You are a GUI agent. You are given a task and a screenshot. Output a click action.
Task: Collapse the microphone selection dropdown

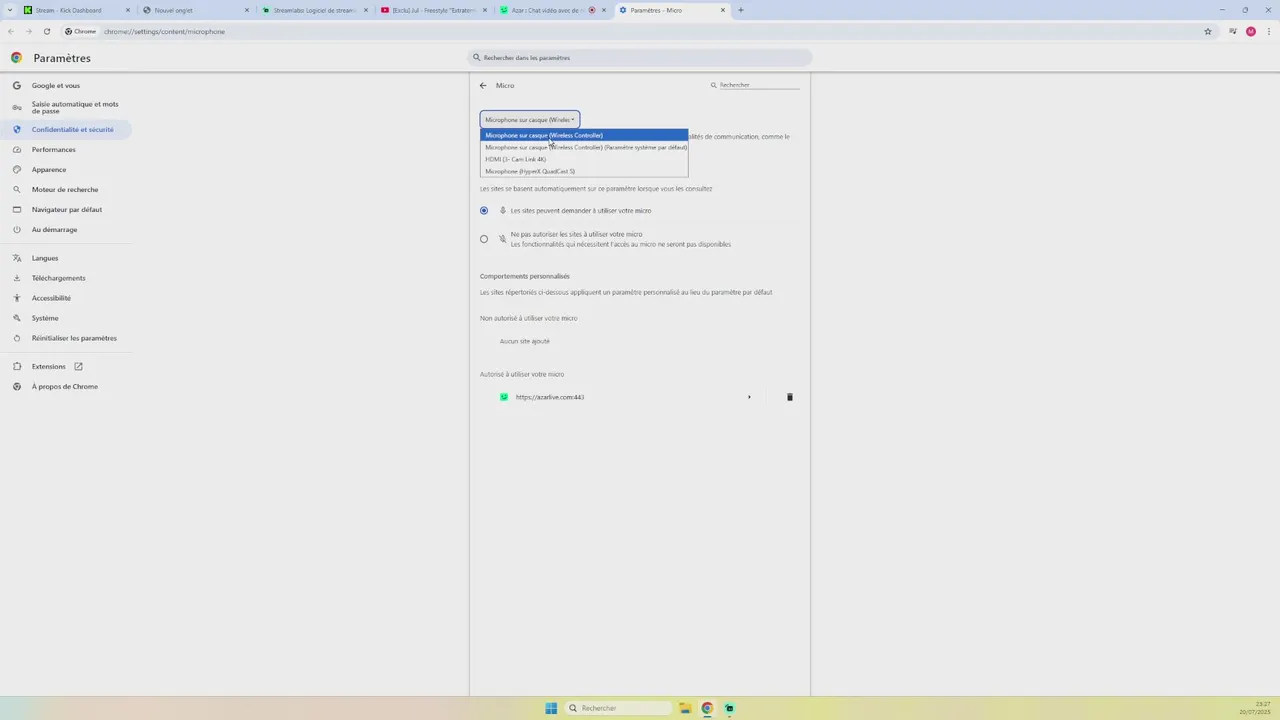[530, 119]
